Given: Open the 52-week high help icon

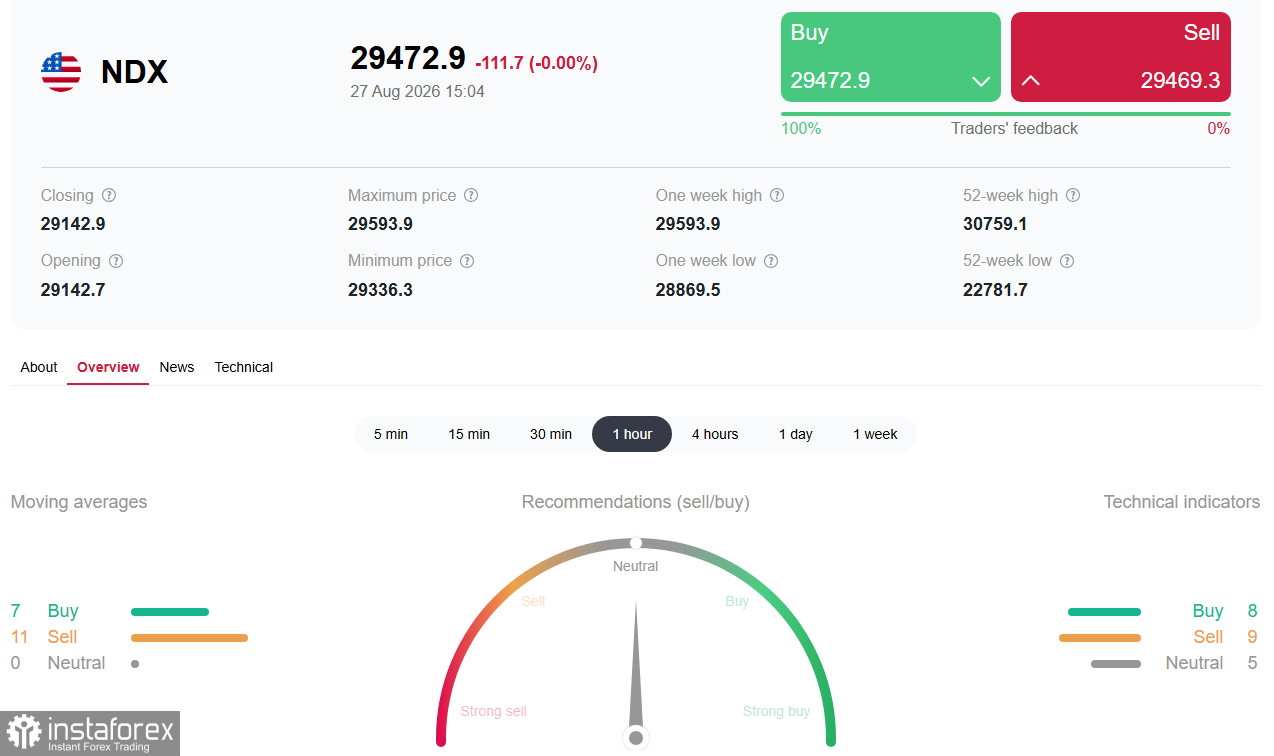Looking at the screenshot, I should pyautogui.click(x=1073, y=196).
